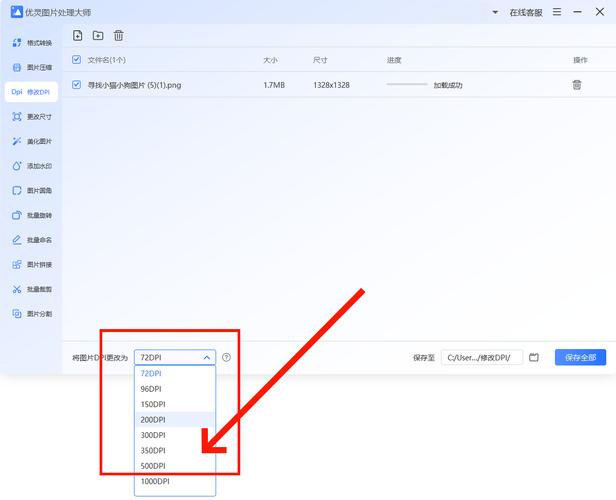Click the add folder toolbar icon
This screenshot has height=500, width=616.
coord(98,35)
